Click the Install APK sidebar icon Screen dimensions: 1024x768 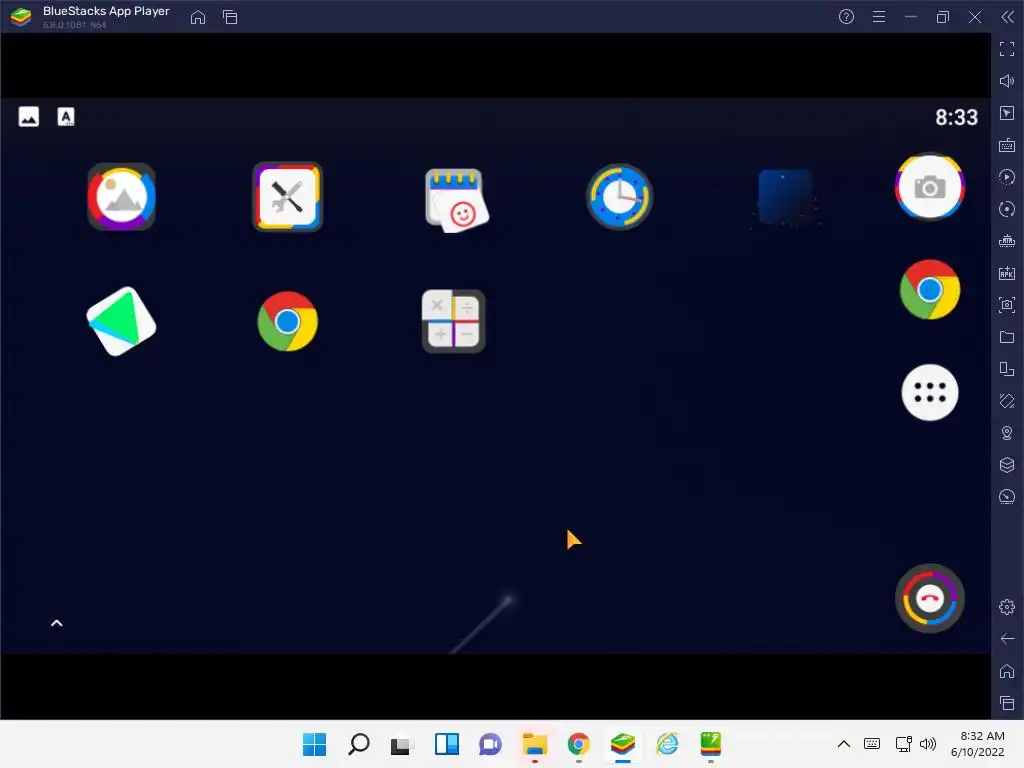pyautogui.click(x=1007, y=273)
